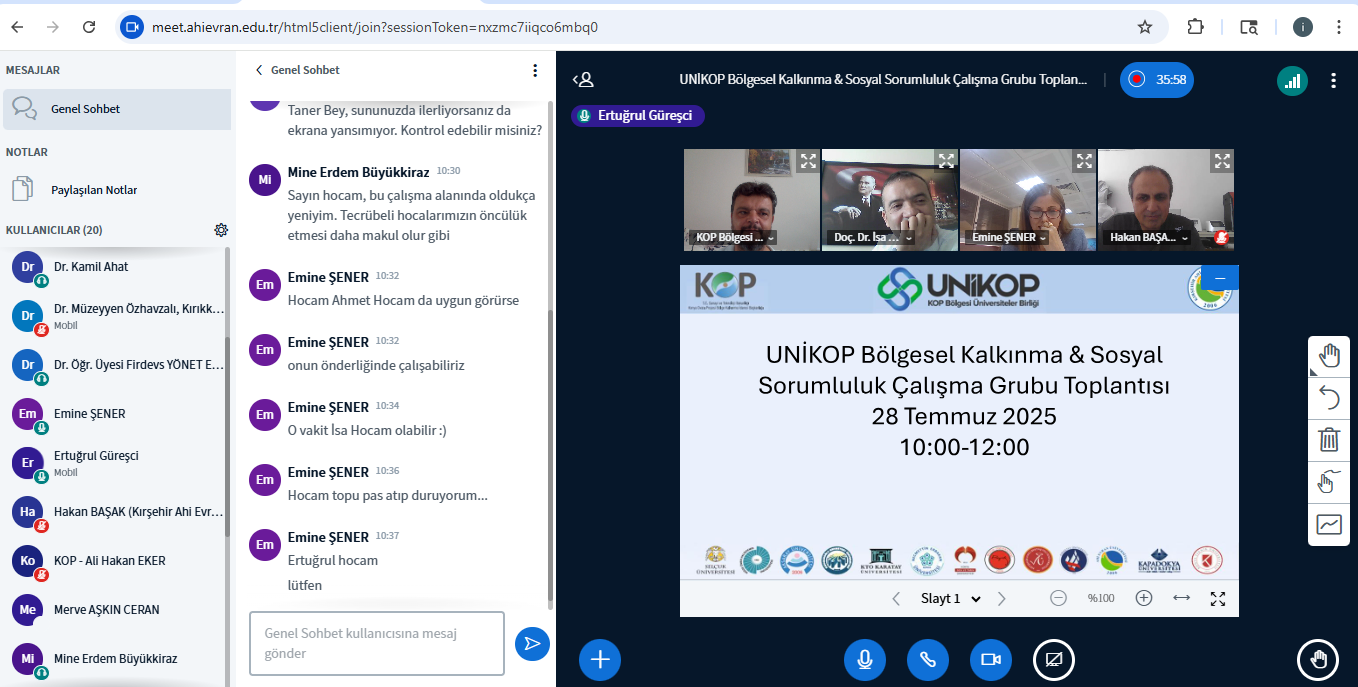Open the Slayt 1 slide dropdown
The height and width of the screenshot is (687, 1358).
950,598
